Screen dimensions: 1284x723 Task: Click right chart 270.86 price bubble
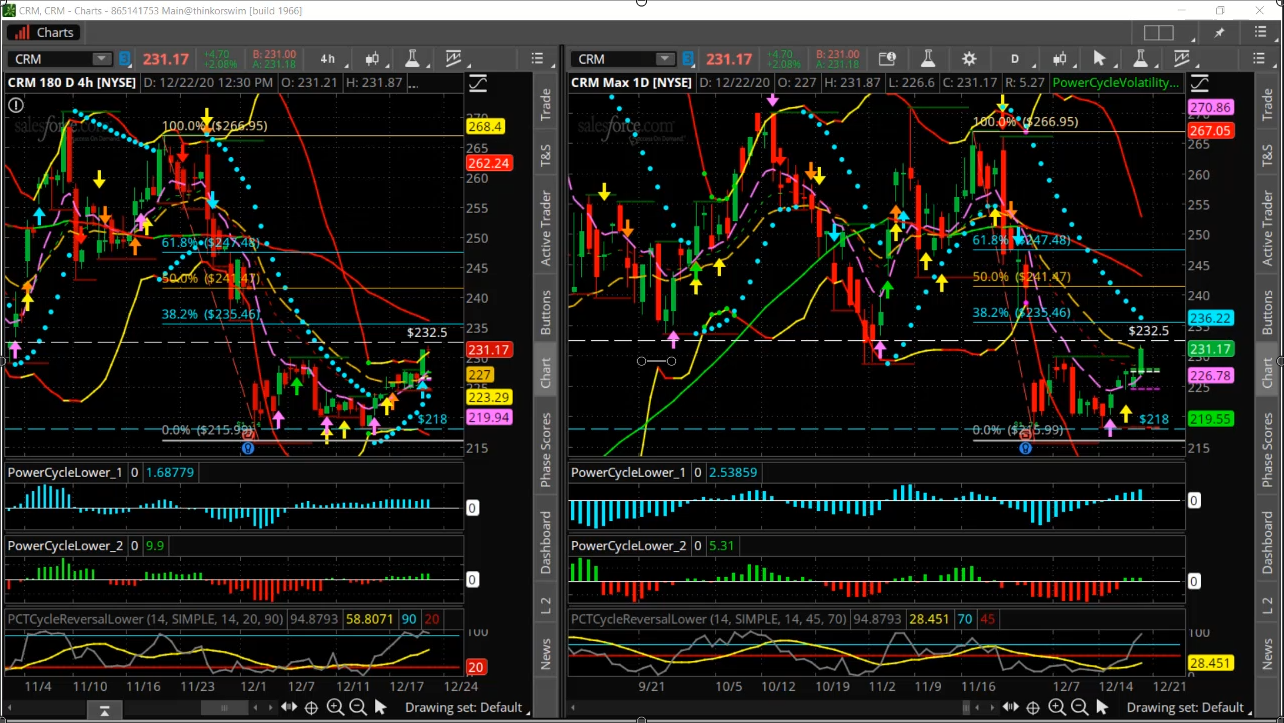(x=1210, y=107)
